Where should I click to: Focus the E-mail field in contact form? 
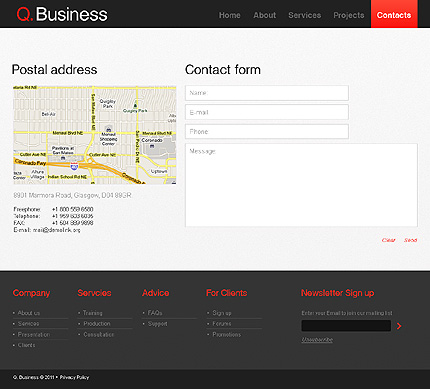click(x=267, y=112)
